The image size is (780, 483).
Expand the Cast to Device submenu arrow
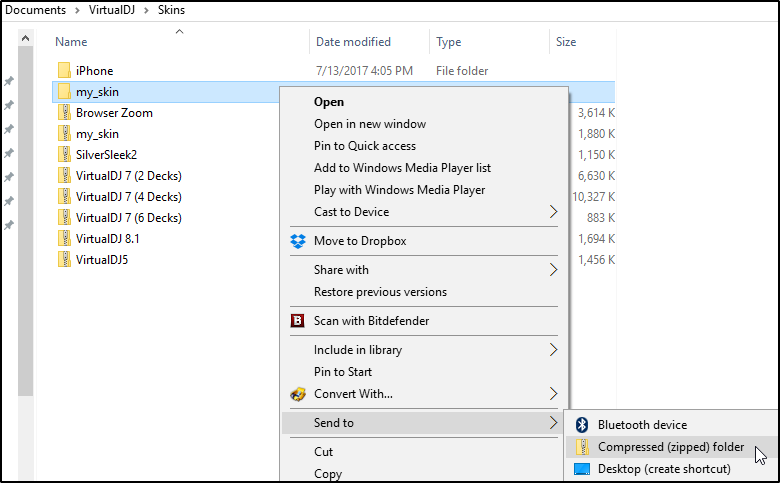click(x=553, y=211)
